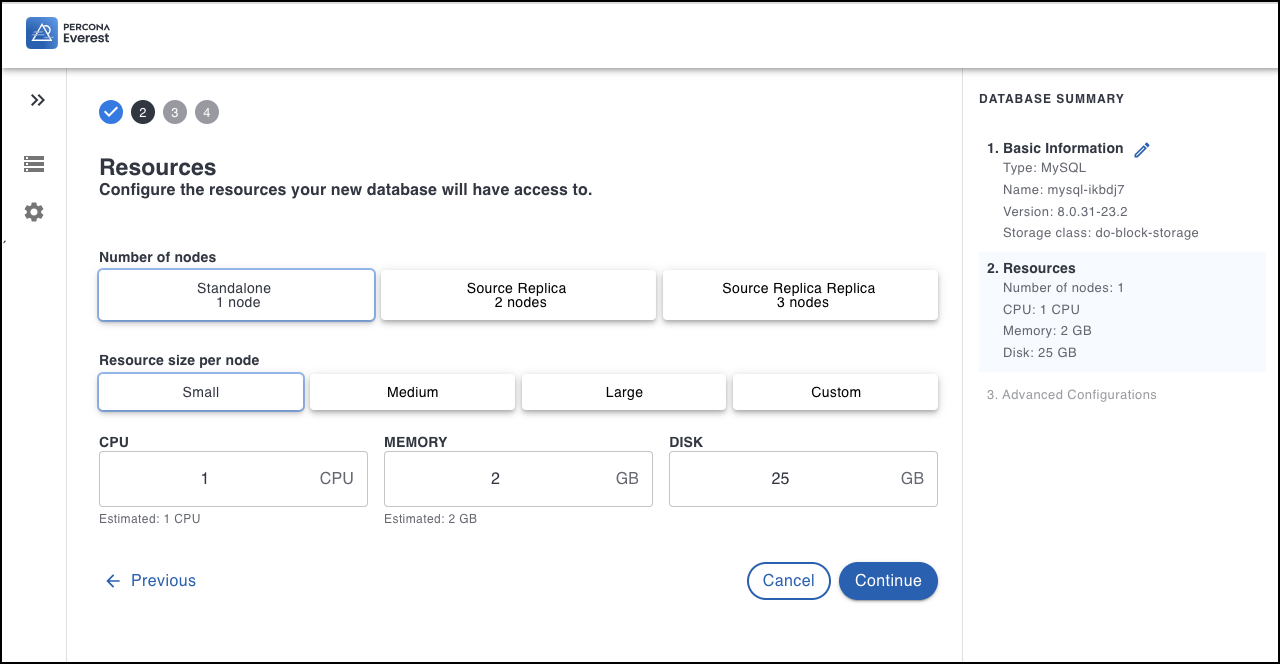Viewport: 1280px width, 664px height.
Task: Select Source Replica 2 nodes option
Action: pyautogui.click(x=519, y=295)
